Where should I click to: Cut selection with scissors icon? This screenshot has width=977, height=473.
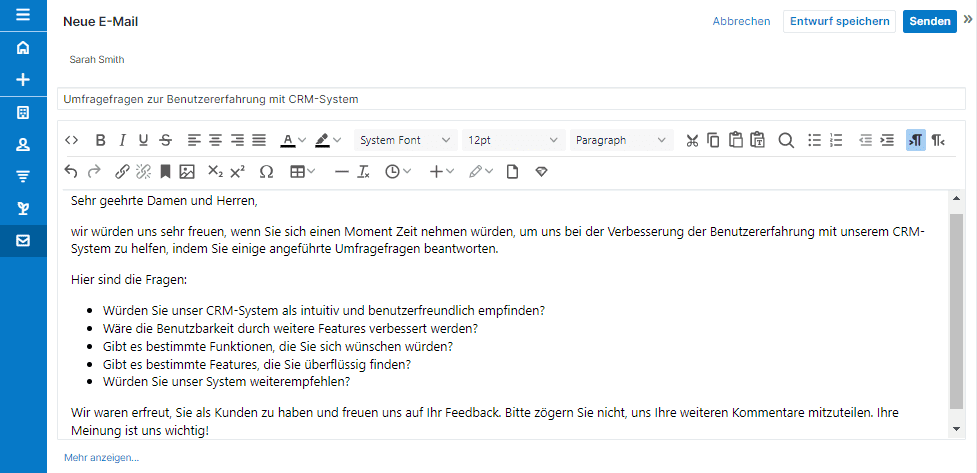[x=692, y=140]
